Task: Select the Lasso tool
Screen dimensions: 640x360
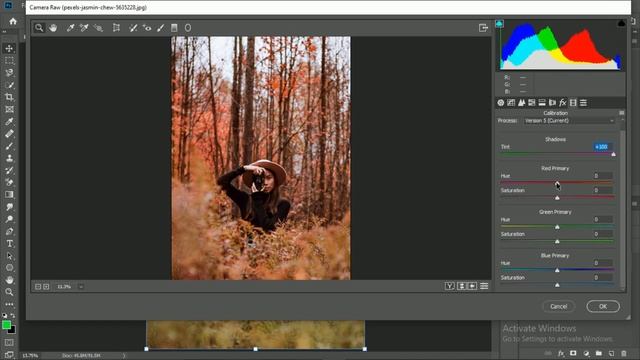Action: [9, 73]
